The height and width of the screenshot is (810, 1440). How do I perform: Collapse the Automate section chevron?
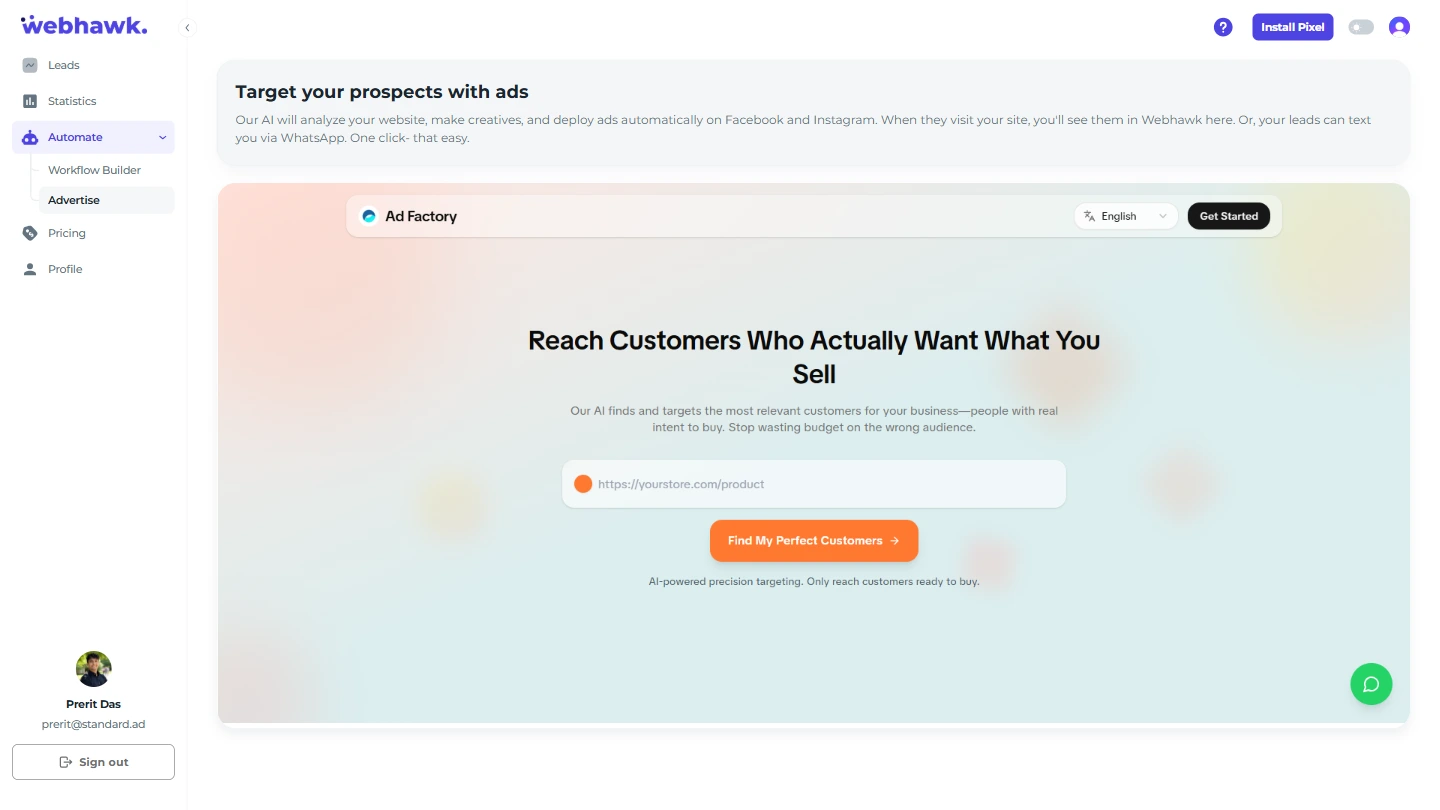pos(162,137)
